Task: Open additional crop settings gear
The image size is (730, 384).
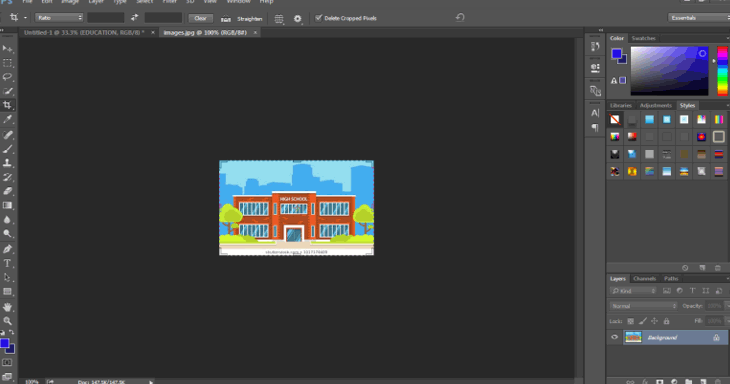Action: (x=297, y=19)
